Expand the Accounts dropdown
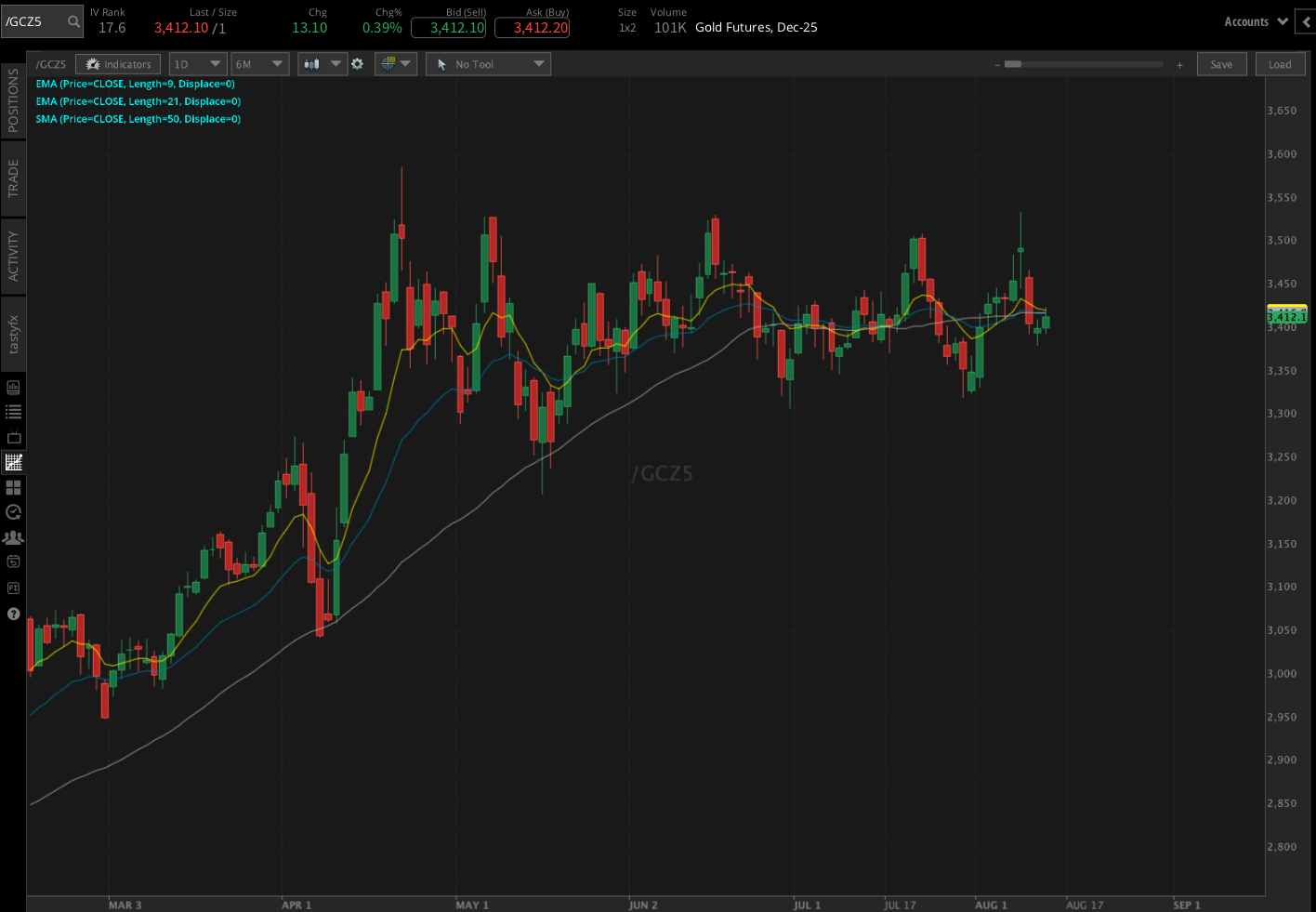1316x912 pixels. tap(1256, 21)
